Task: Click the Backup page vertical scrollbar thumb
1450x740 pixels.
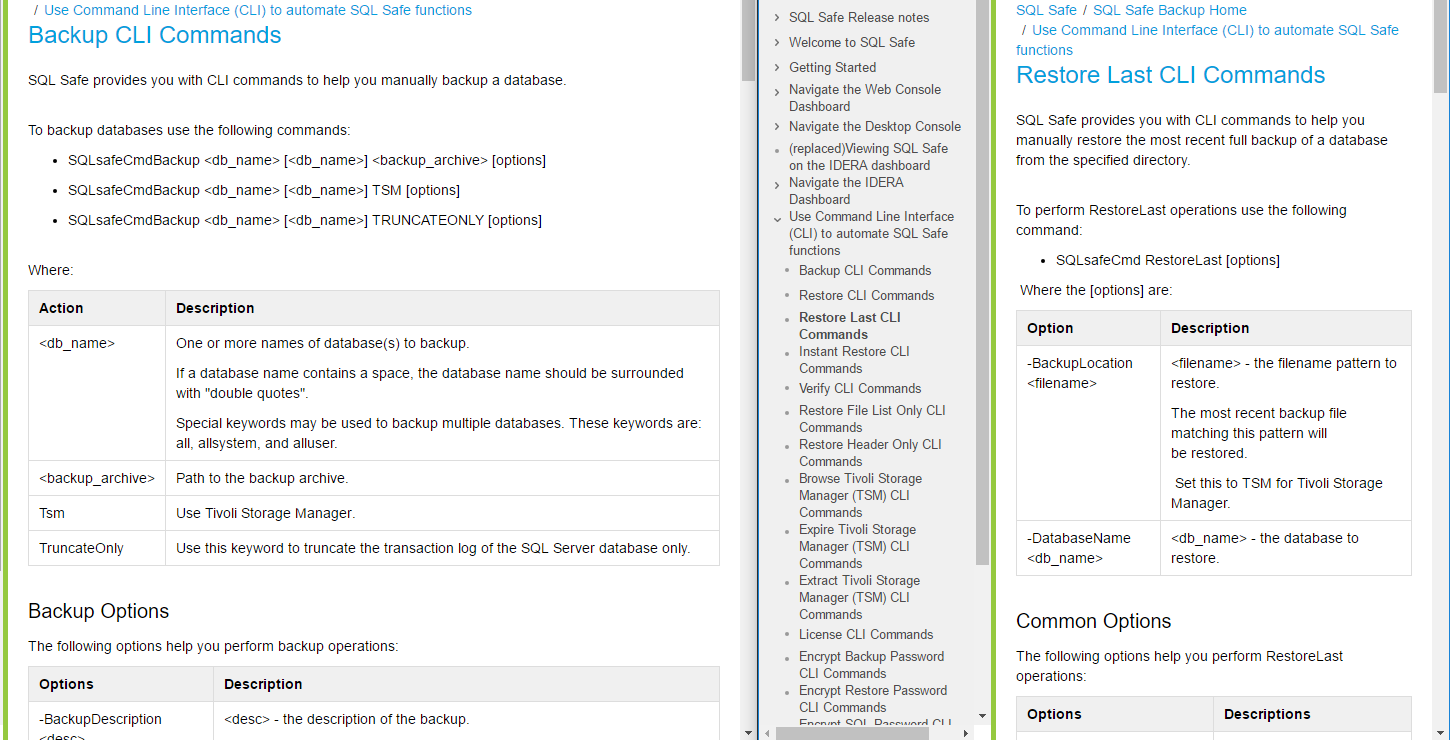Action: click(748, 40)
